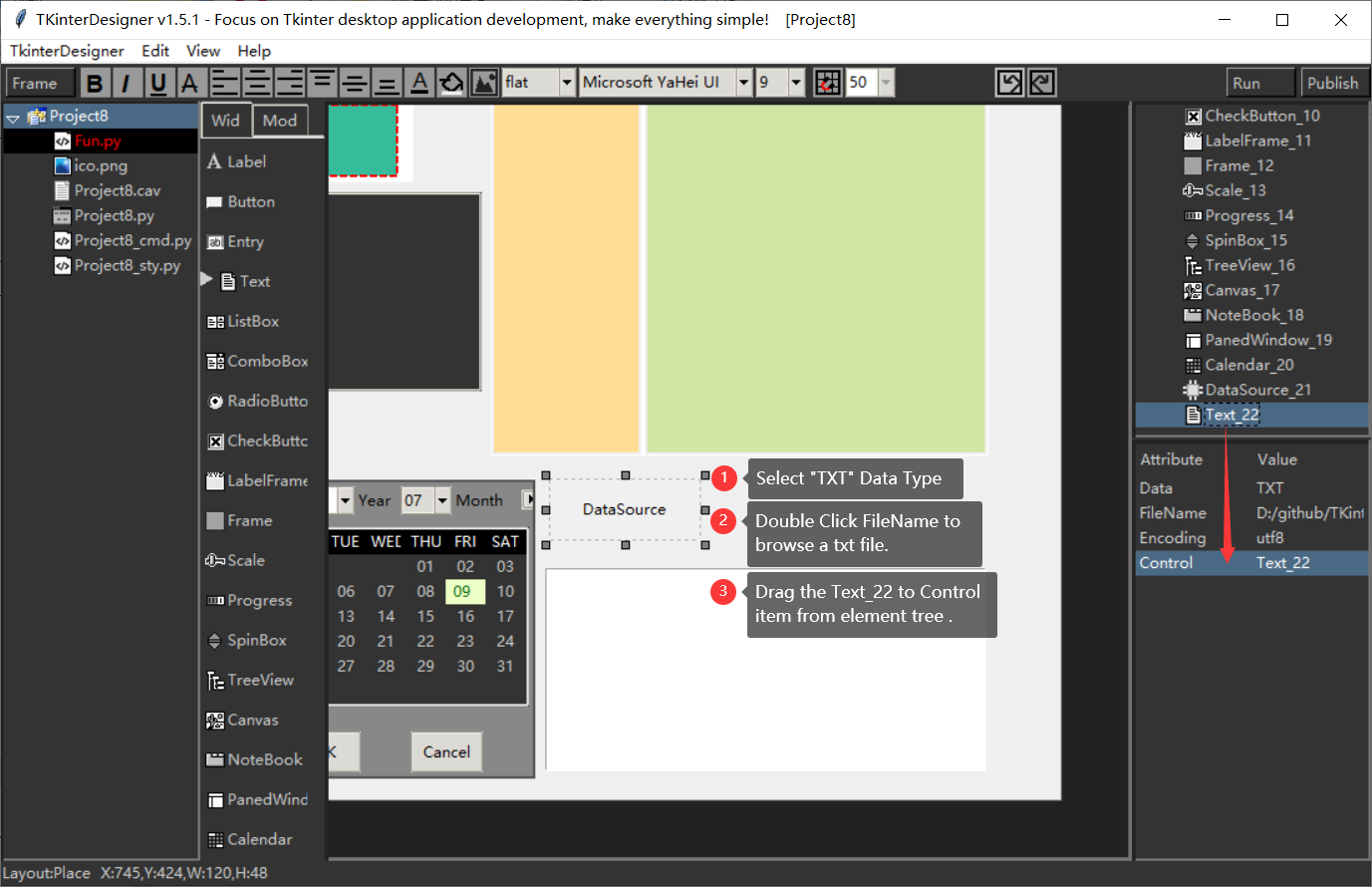1372x887 pixels.
Task: Toggle underline text formatting
Action: [157, 83]
